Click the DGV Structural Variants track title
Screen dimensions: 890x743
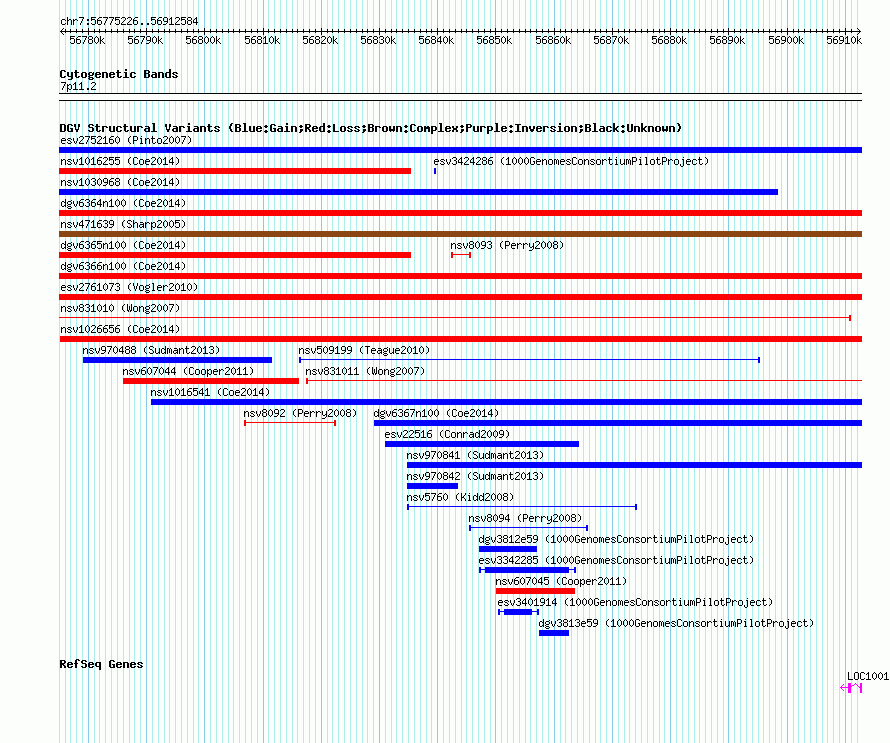coord(370,128)
